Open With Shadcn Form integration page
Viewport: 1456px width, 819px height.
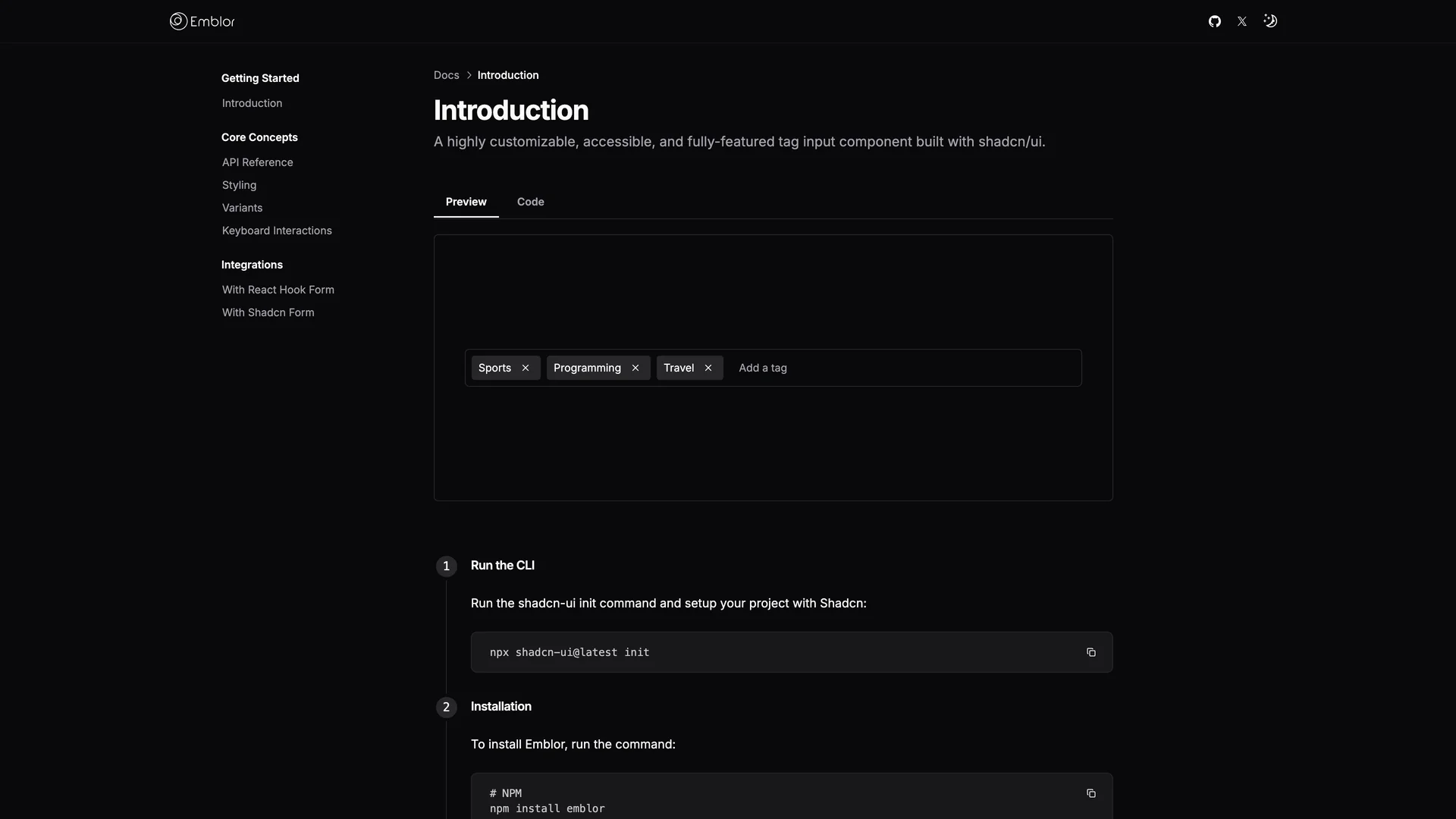268,312
